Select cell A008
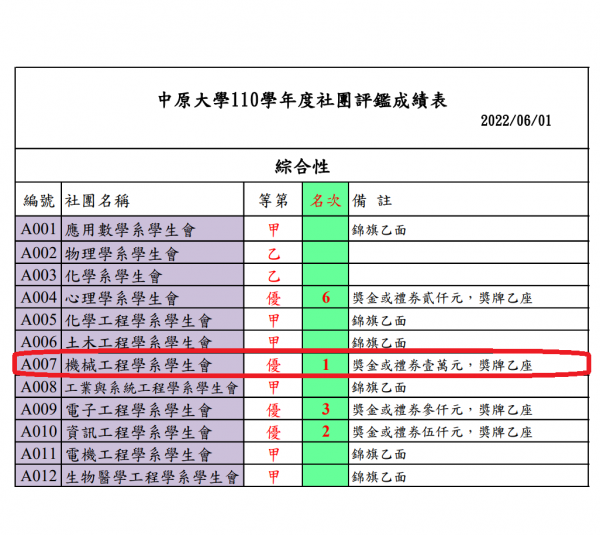Viewport: 600px width, 535px height. [39, 387]
